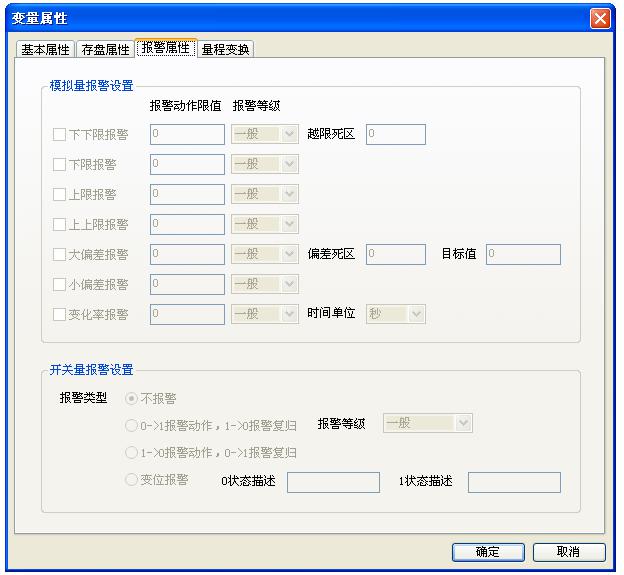
Task: Focus the 目标值 text box
Action: coord(523,254)
